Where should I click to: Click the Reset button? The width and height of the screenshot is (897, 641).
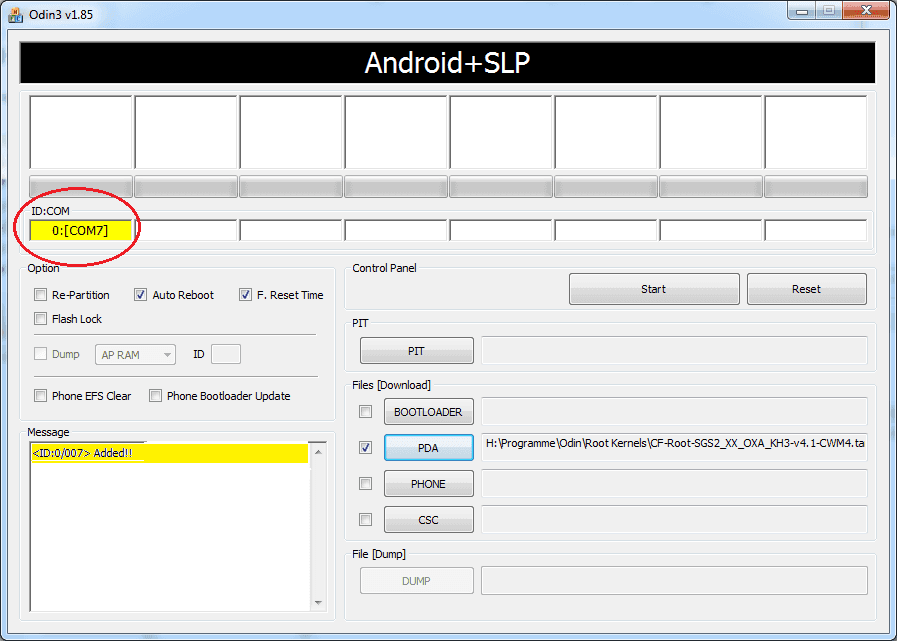[807, 289]
